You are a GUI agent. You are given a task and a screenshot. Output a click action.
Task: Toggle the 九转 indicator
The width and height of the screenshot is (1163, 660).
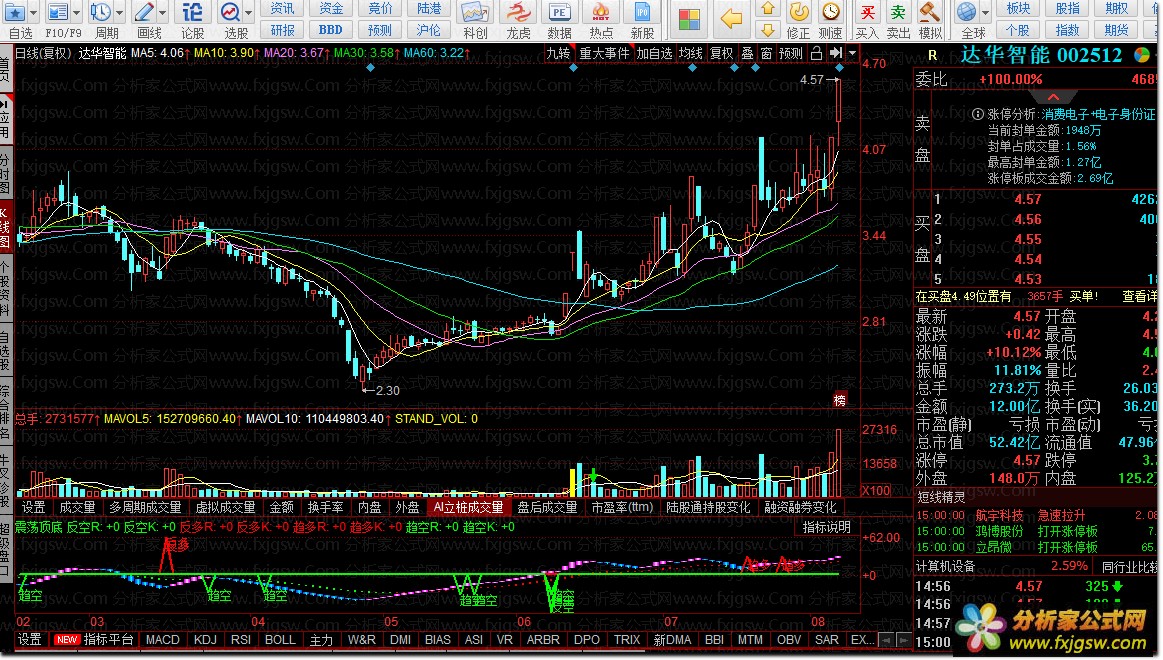[558, 53]
